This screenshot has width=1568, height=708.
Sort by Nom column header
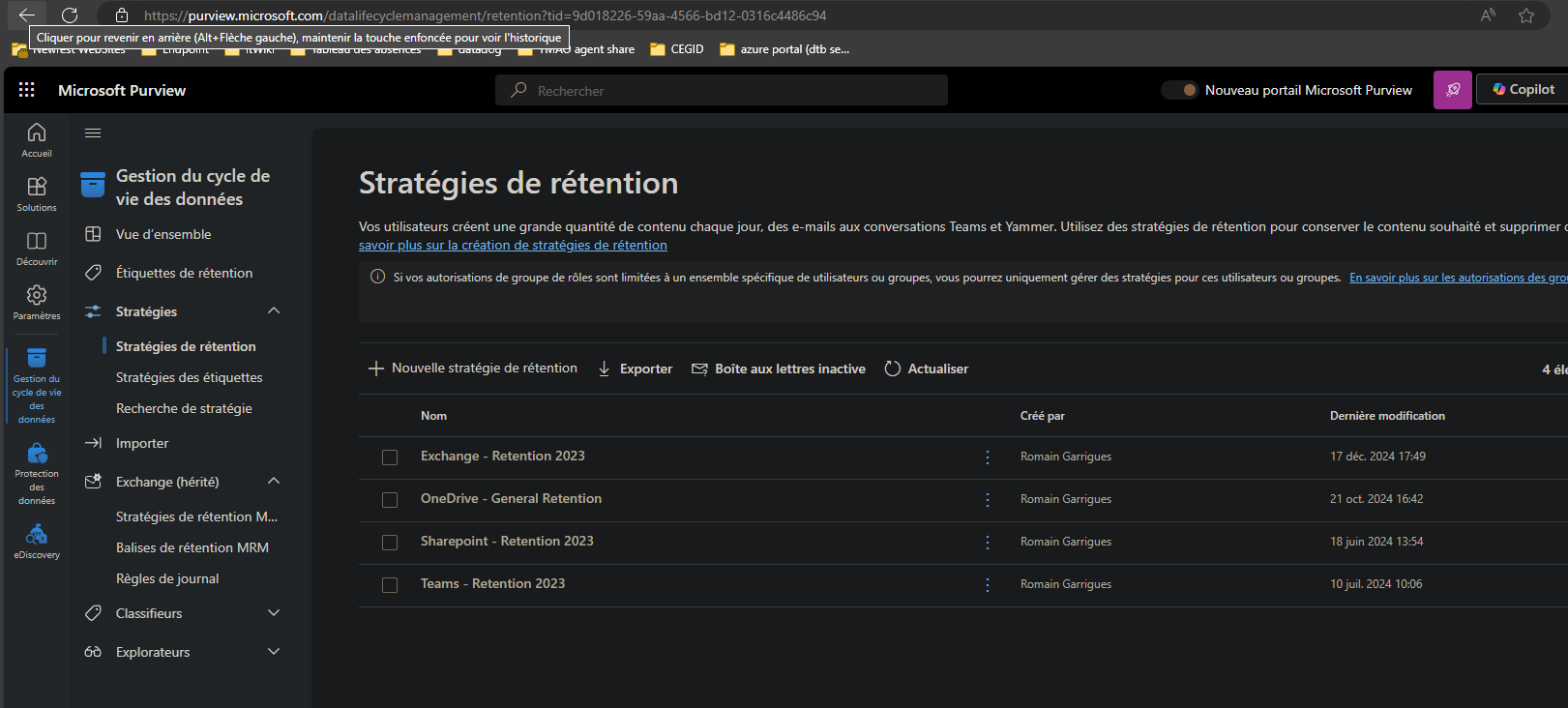(x=433, y=416)
